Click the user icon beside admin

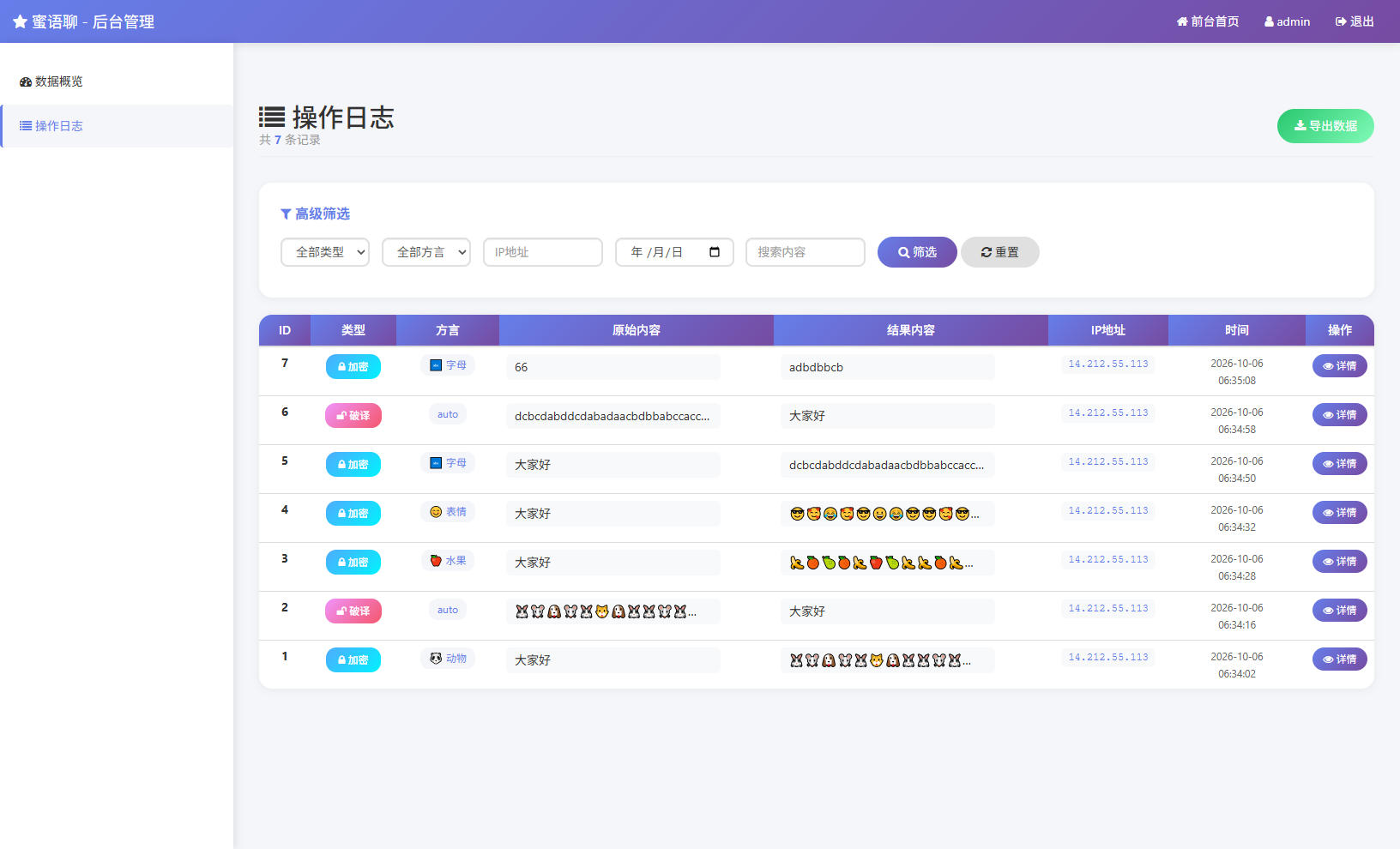(x=1269, y=21)
